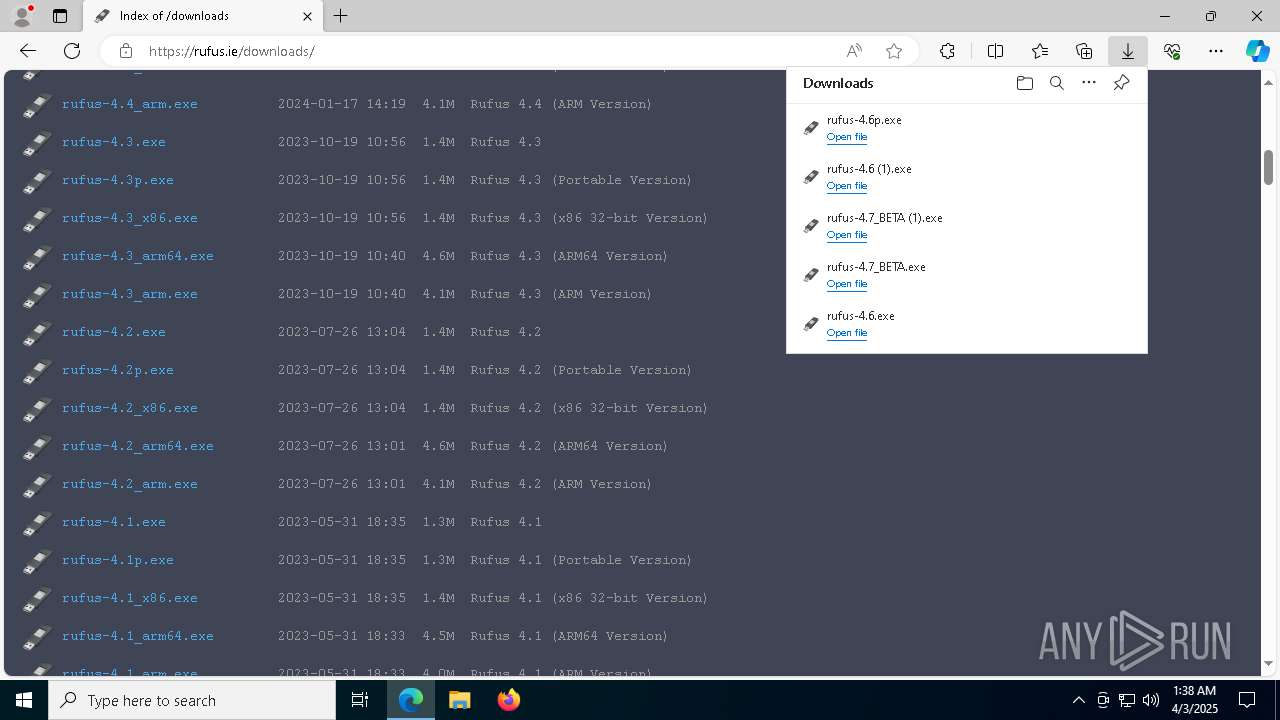This screenshot has height=720, width=1280.
Task: Toggle the Downloads toolbar button
Action: pyautogui.click(x=1127, y=51)
